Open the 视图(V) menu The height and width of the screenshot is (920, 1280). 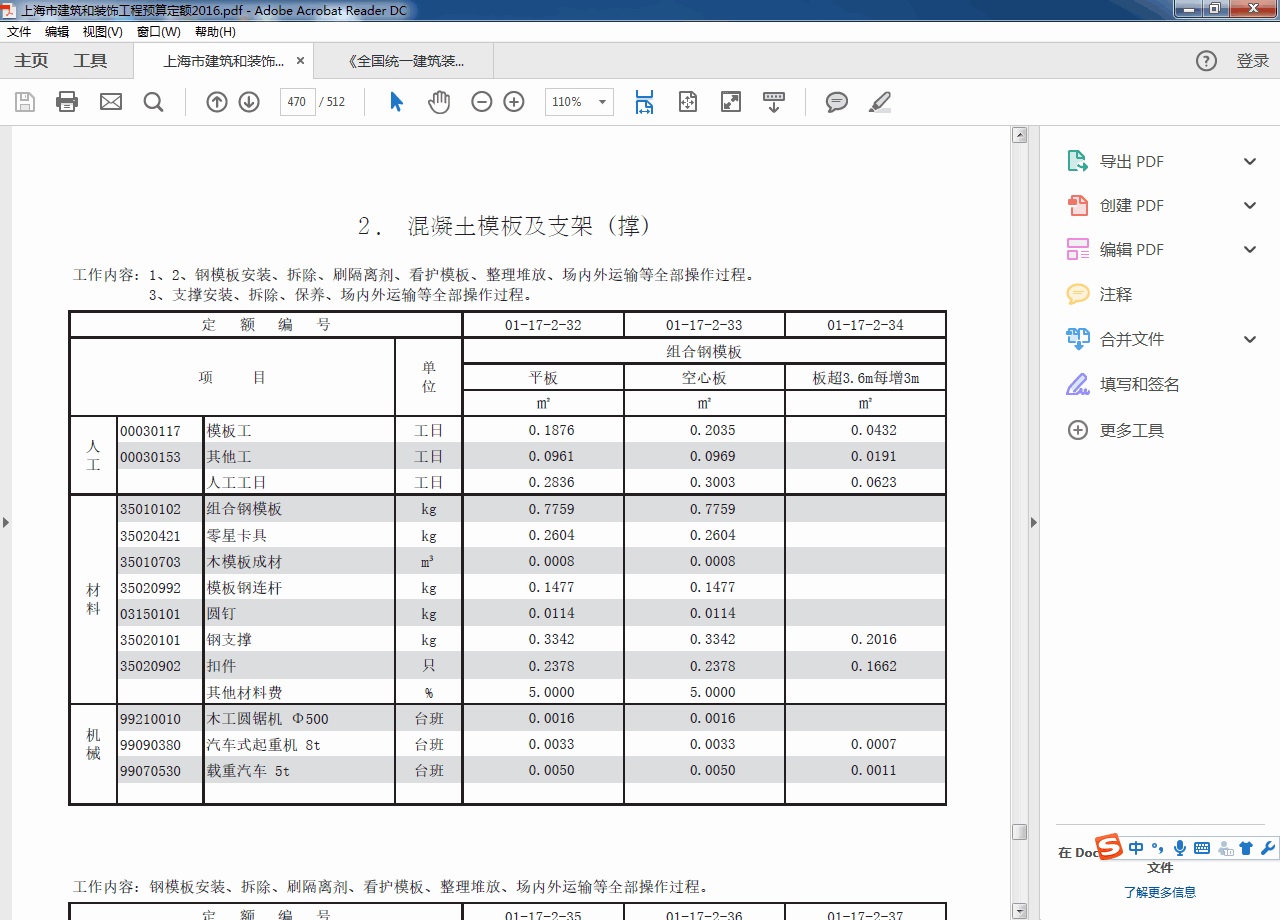click(103, 31)
